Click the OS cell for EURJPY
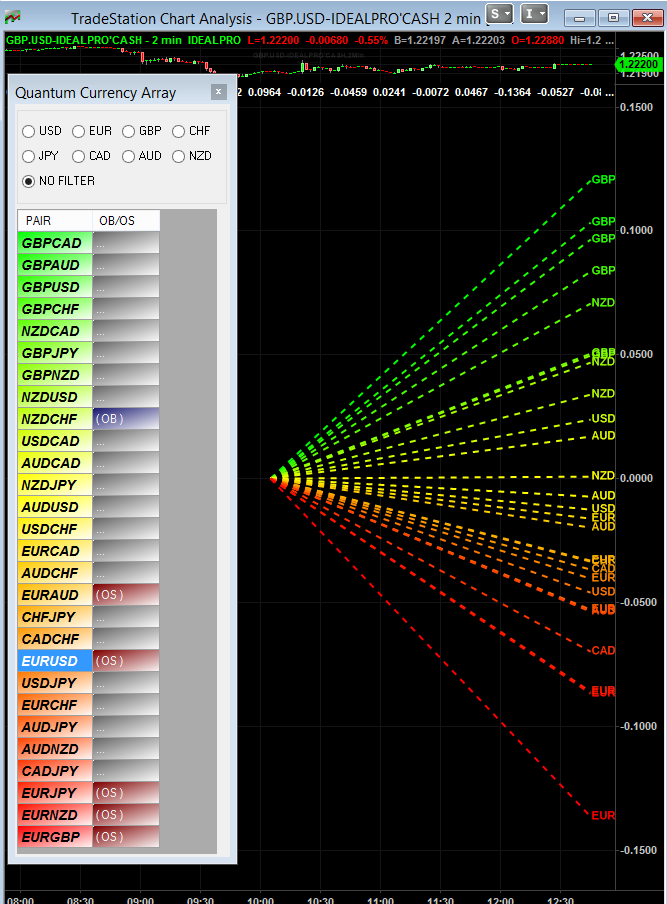This screenshot has width=667, height=904. pyautogui.click(x=126, y=793)
